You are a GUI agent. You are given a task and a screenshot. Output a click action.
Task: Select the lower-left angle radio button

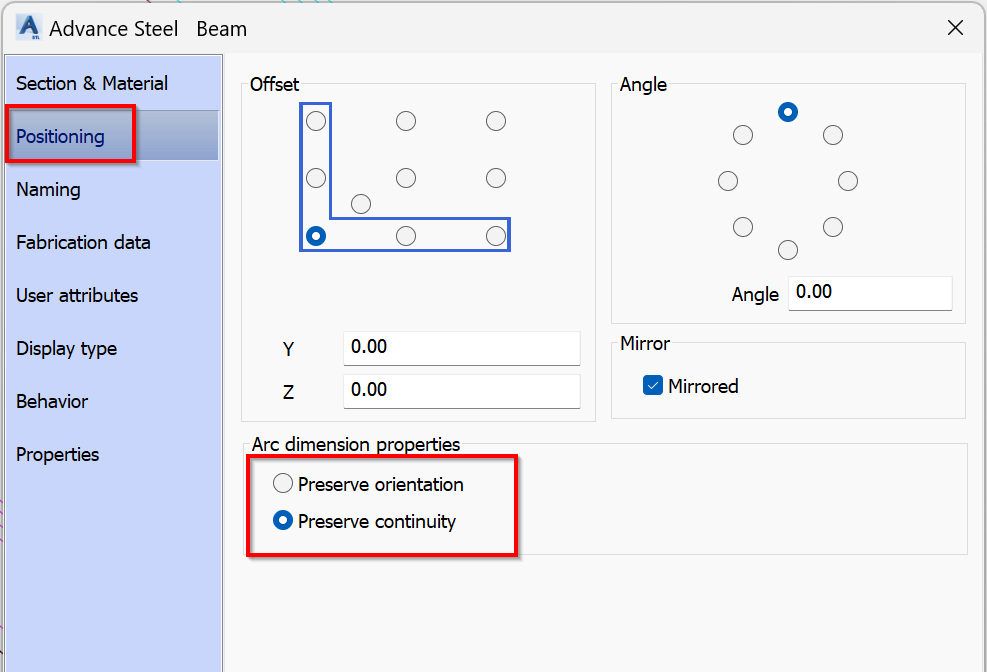743,227
